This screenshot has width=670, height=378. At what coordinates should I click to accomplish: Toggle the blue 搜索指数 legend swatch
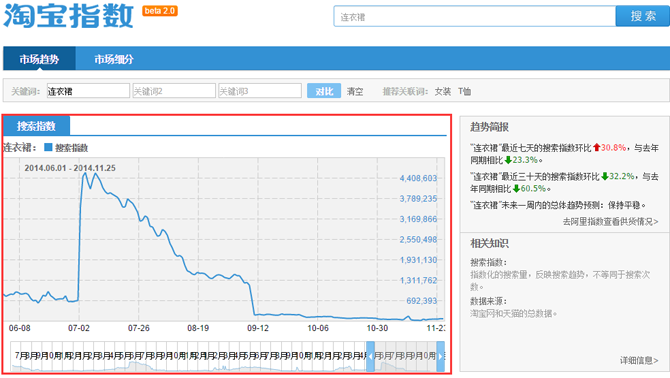point(48,147)
